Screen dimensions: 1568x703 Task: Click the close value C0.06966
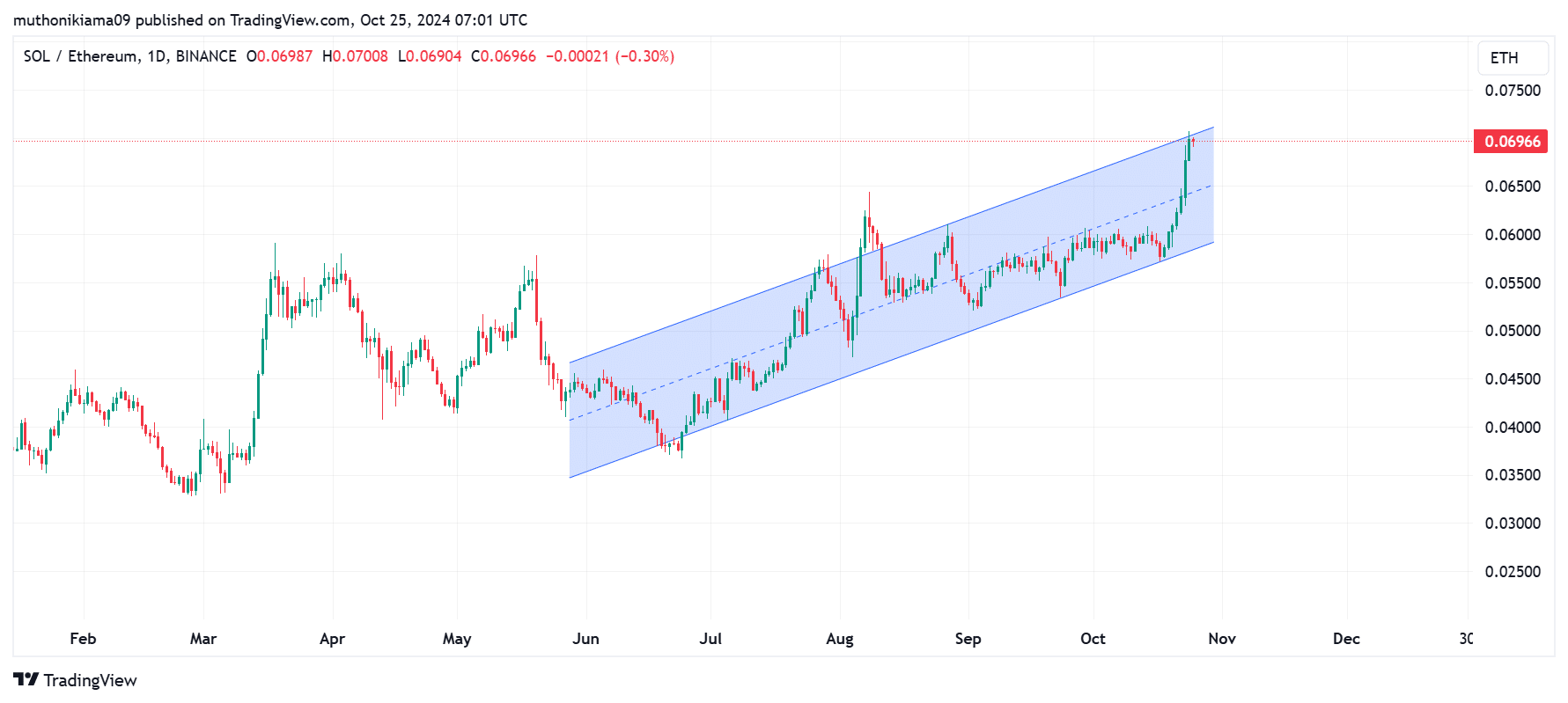(x=504, y=56)
